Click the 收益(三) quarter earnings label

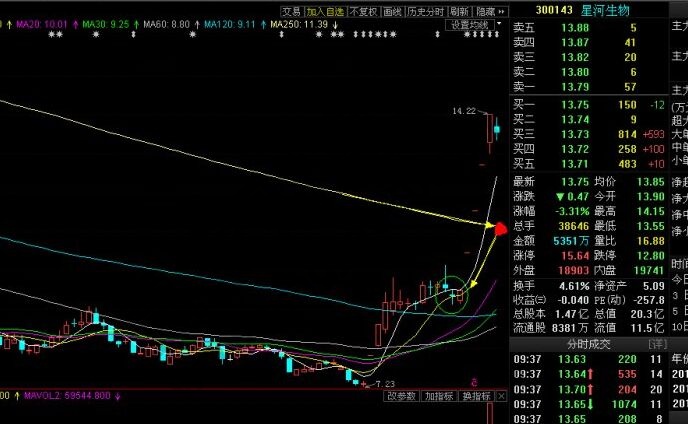tap(530, 327)
